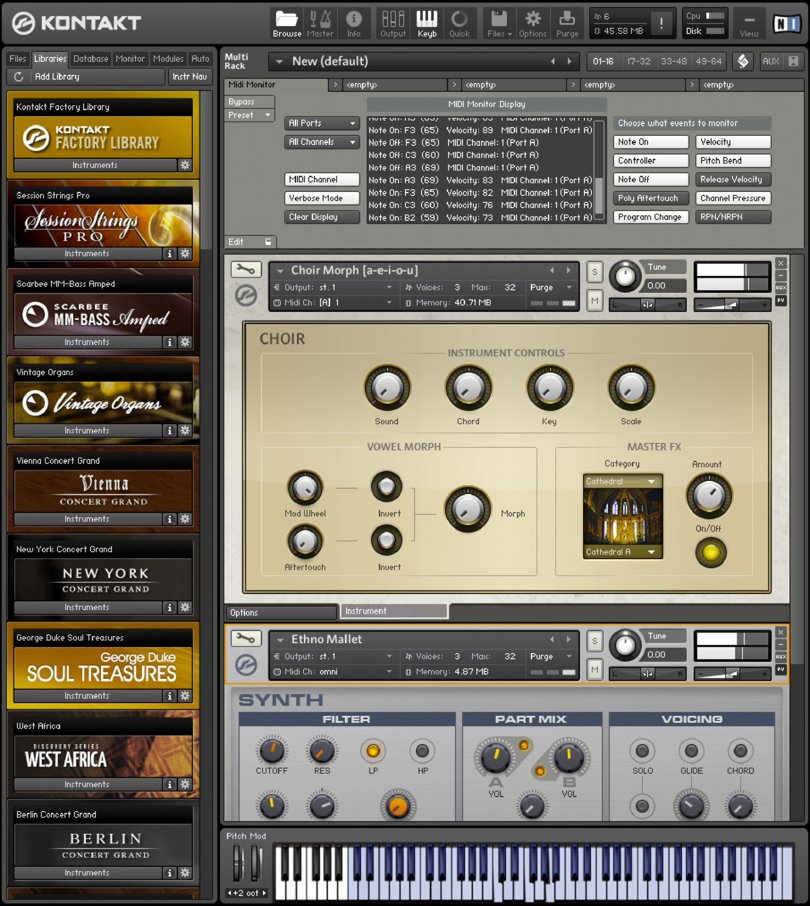This screenshot has height=906, width=810.
Task: Toggle Master FX On/Off yellow button
Action: [710, 551]
